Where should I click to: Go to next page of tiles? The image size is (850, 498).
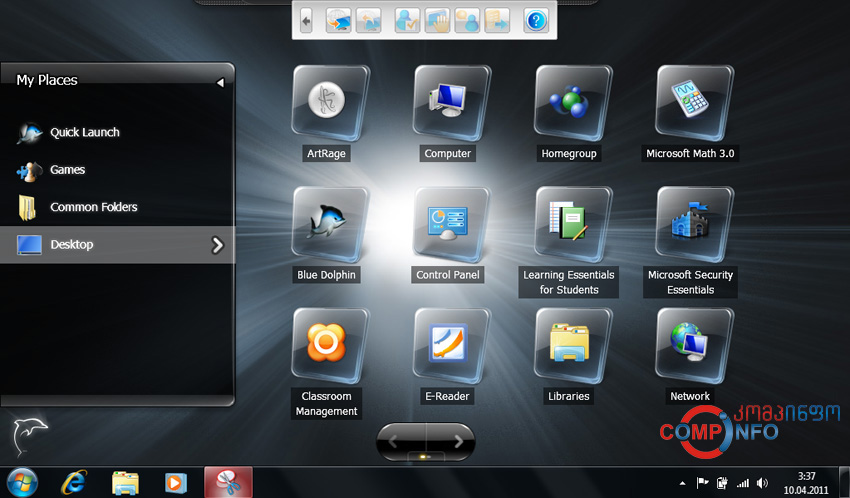click(x=458, y=442)
